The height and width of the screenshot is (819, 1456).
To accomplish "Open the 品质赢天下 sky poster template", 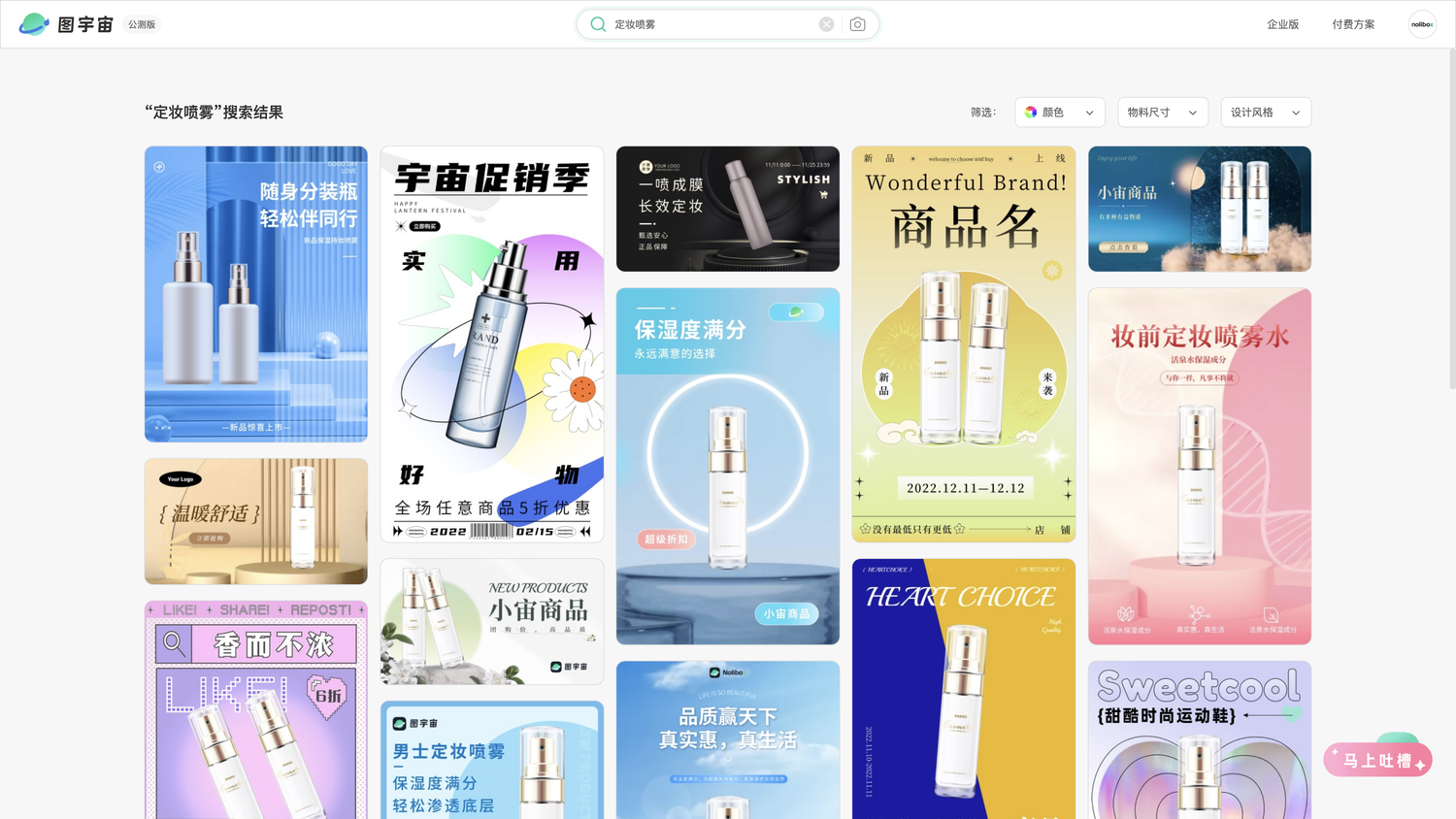I will point(728,740).
